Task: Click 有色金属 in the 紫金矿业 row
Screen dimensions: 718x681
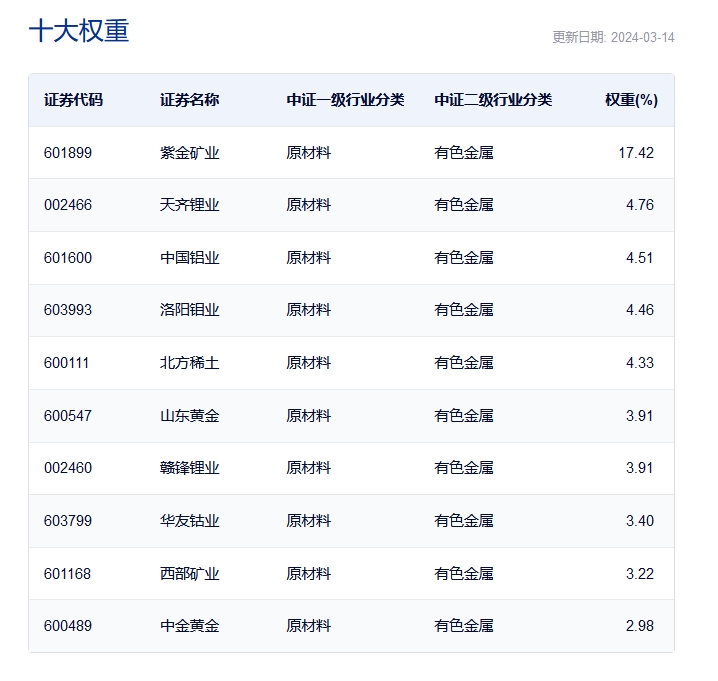Action: [464, 153]
